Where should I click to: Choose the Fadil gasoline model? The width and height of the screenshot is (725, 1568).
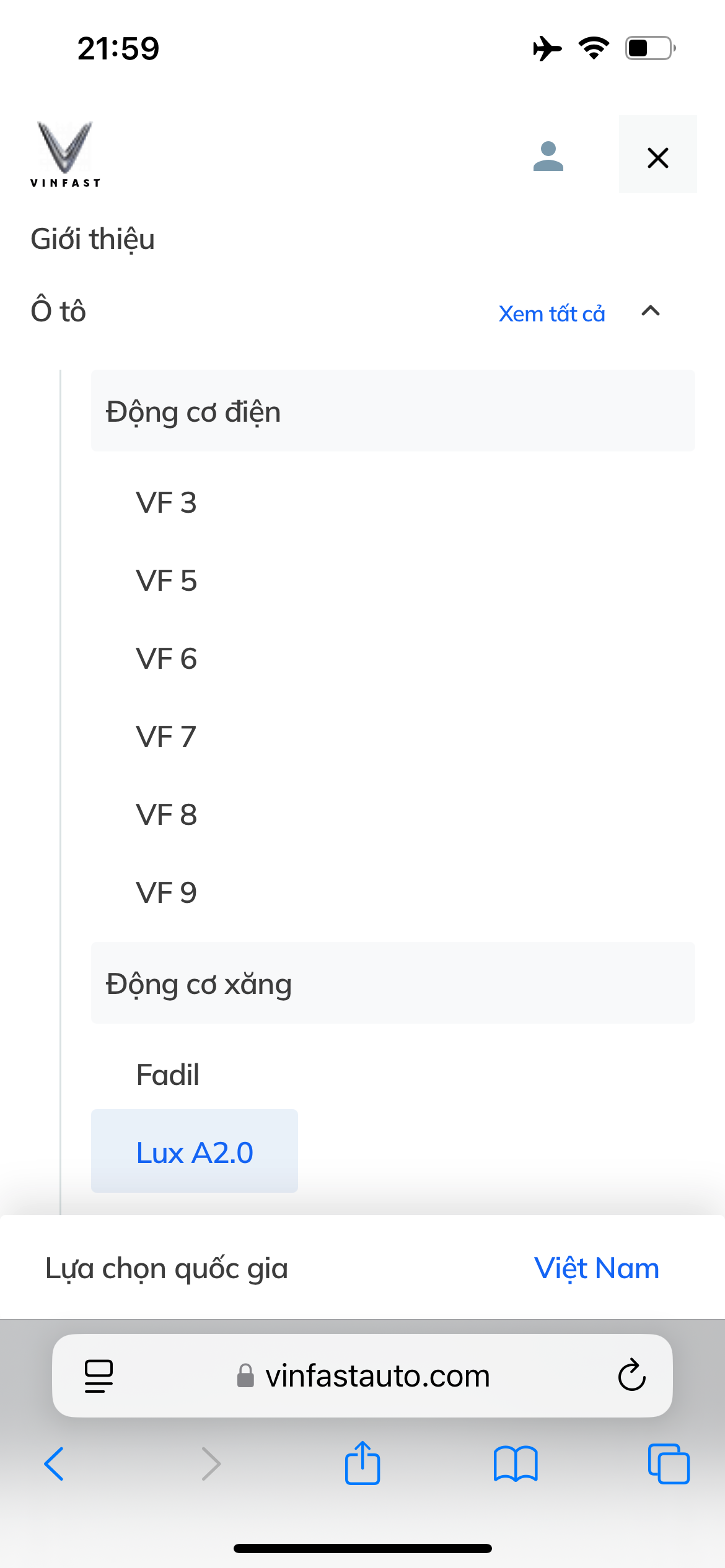[167, 1075]
